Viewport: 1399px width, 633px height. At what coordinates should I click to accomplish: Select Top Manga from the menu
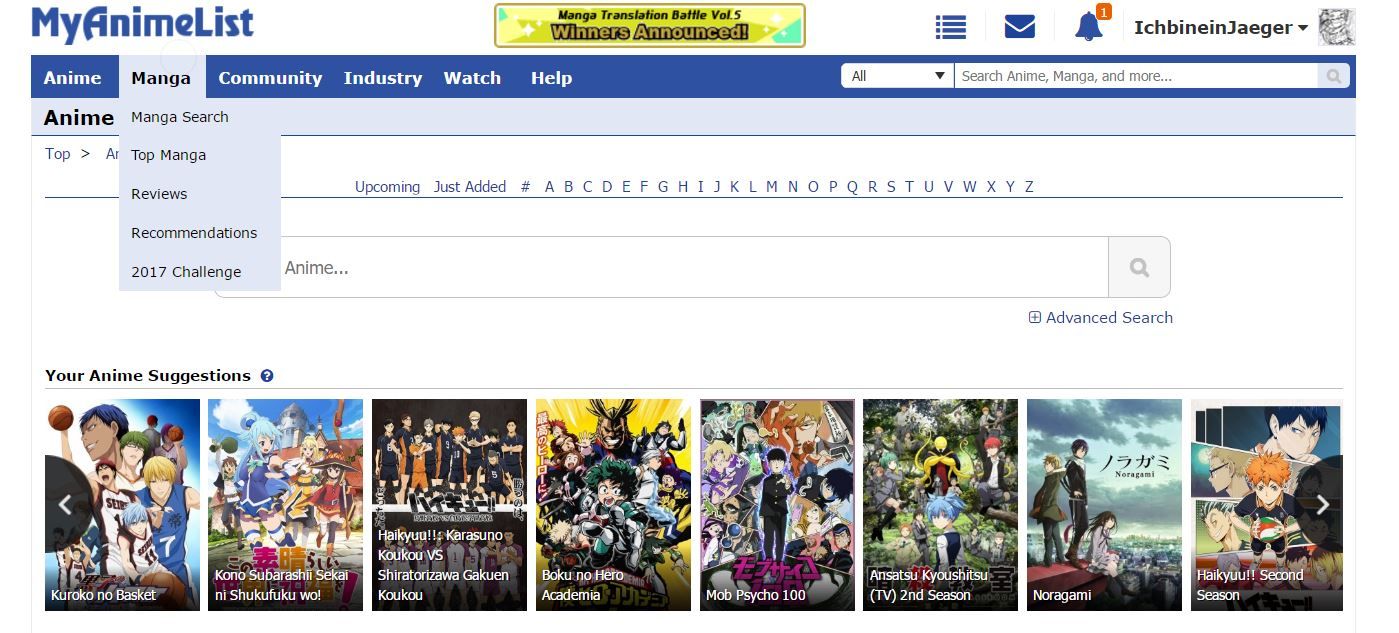click(168, 155)
